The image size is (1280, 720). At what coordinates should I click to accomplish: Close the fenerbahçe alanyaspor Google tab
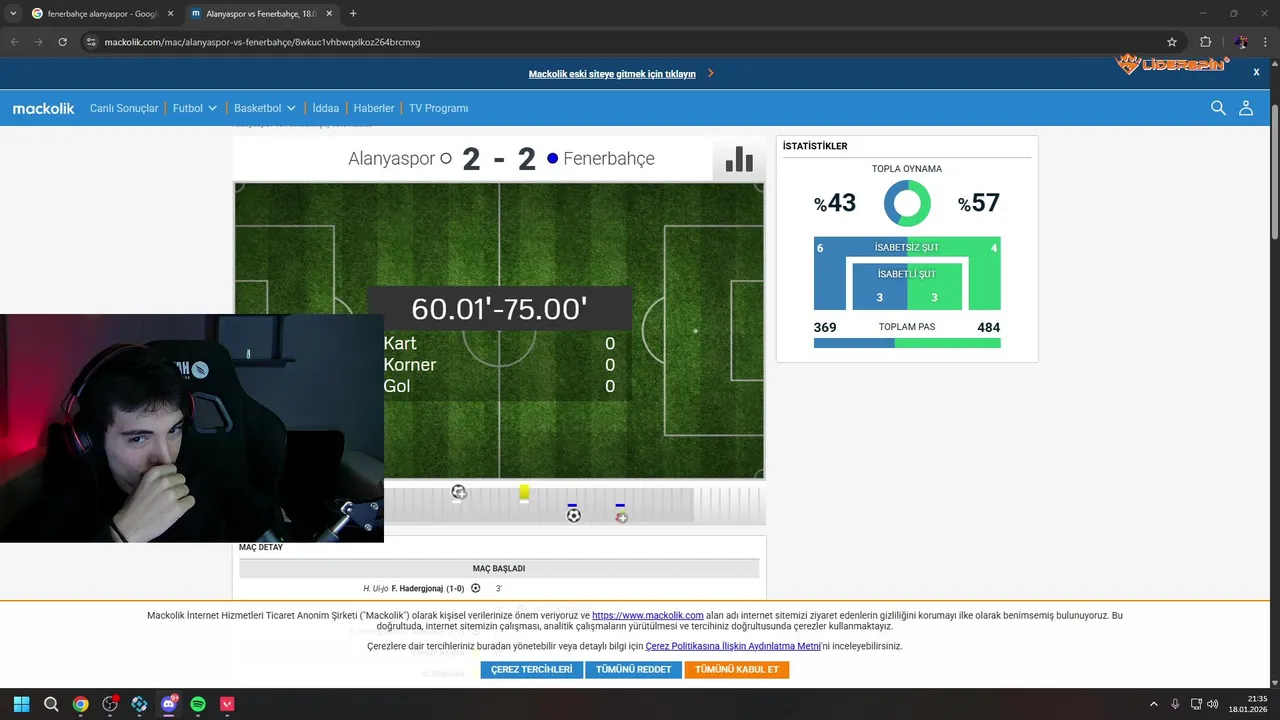click(x=169, y=14)
